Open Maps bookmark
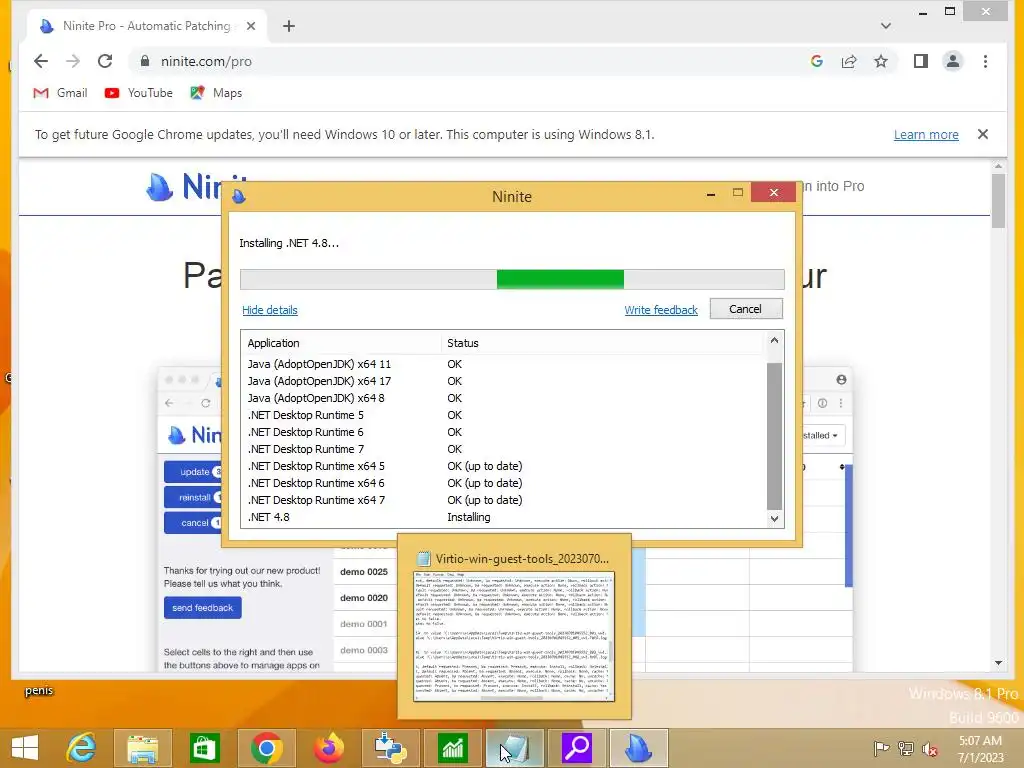Screen dimensions: 1024x768 [x=216, y=93]
